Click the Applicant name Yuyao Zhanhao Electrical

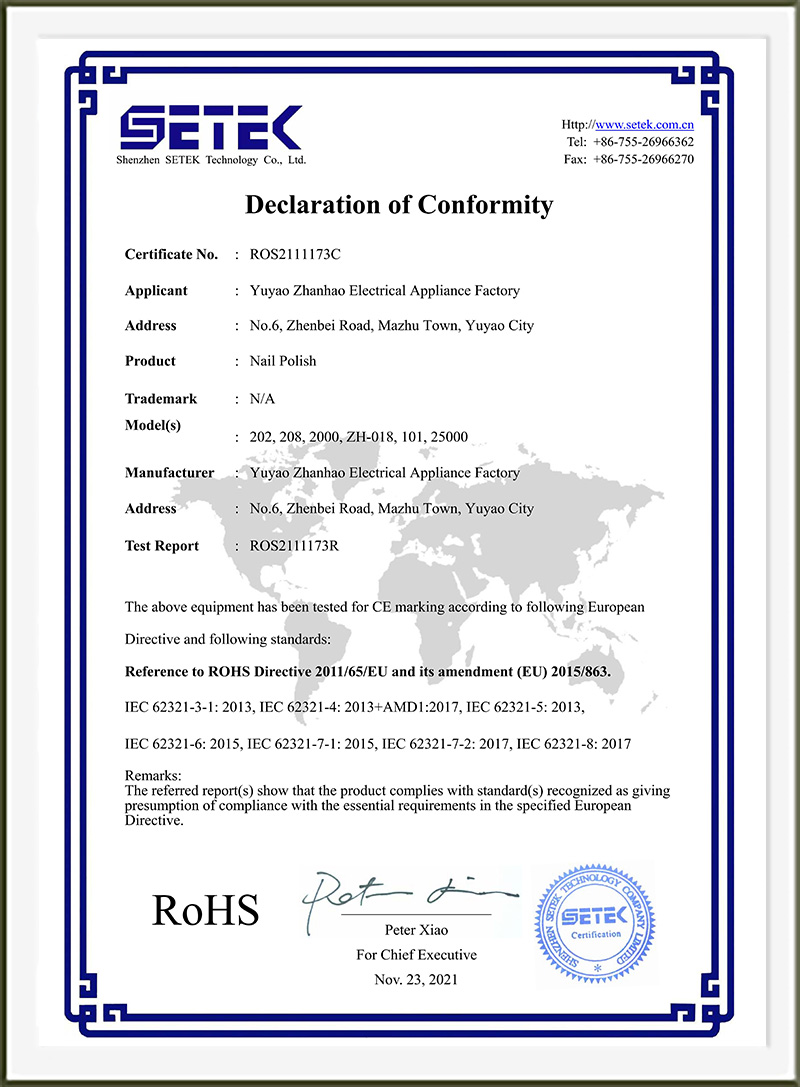tap(385, 291)
